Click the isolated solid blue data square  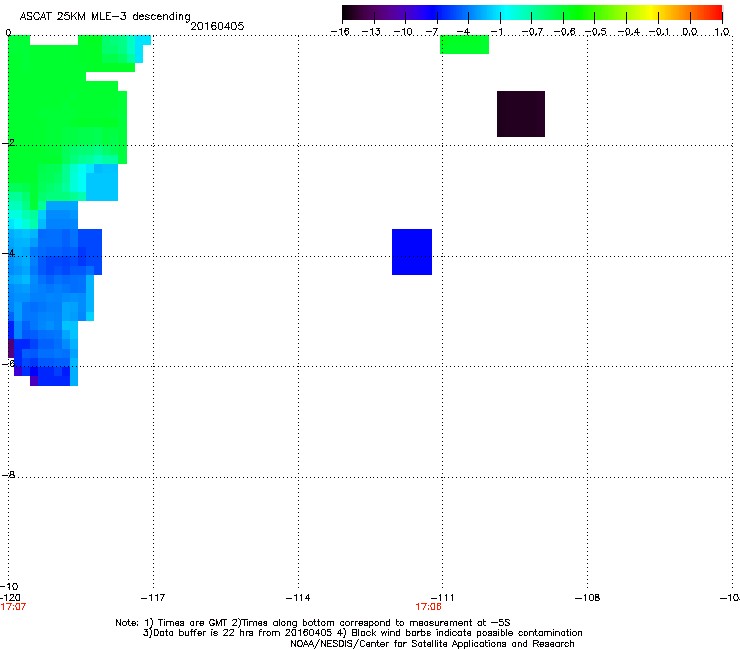click(x=412, y=252)
